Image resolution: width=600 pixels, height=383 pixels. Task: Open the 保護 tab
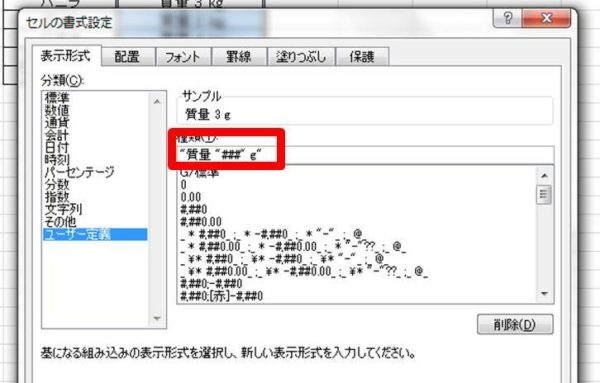[x=362, y=57]
